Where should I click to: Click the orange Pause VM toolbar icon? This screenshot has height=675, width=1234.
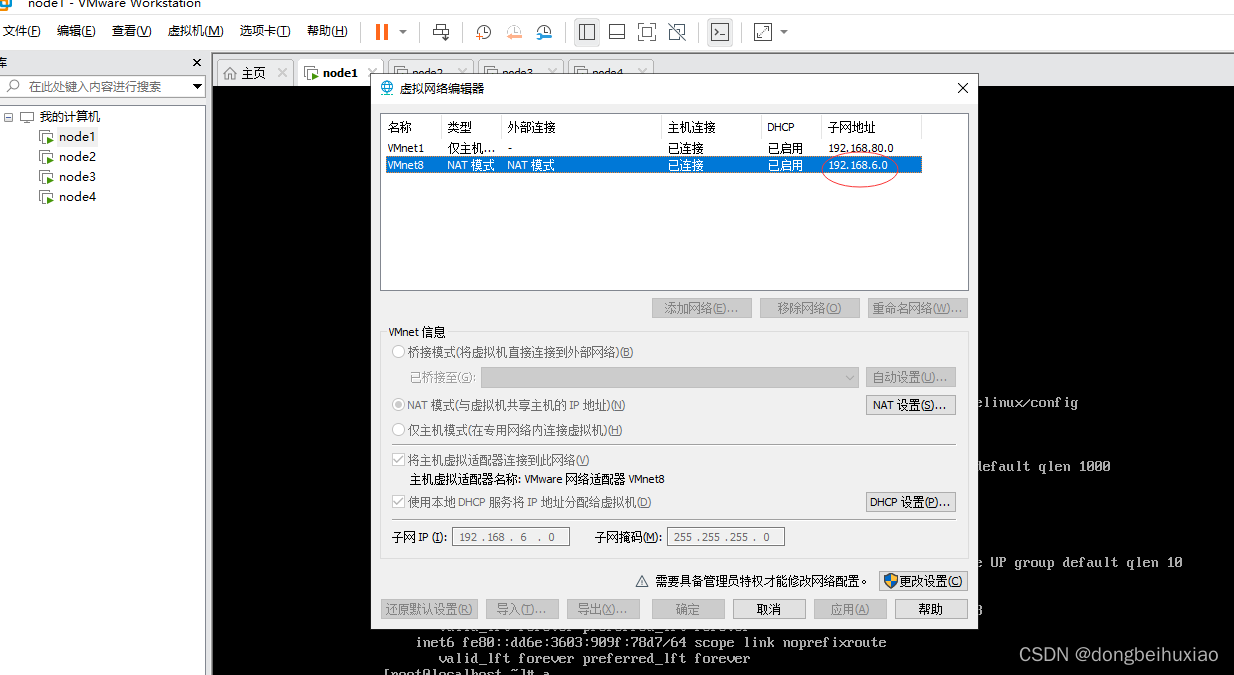coord(381,32)
